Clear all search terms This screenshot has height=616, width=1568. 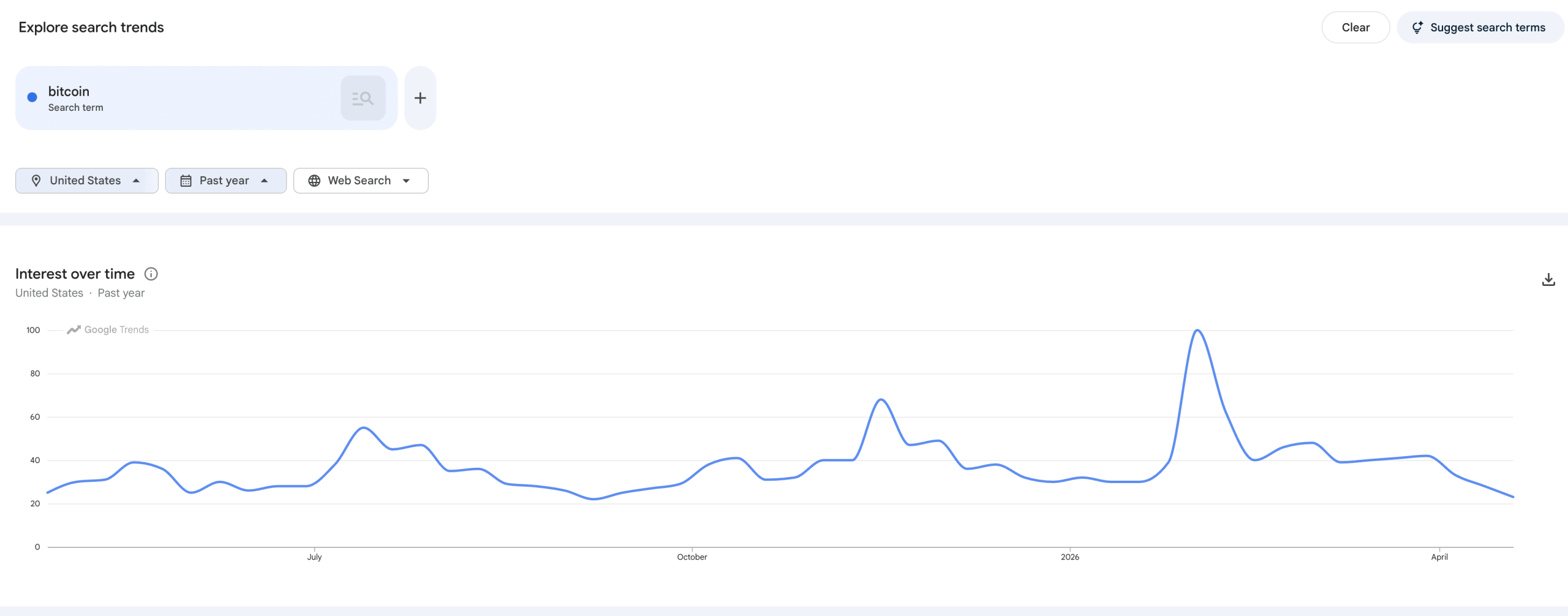click(1355, 28)
